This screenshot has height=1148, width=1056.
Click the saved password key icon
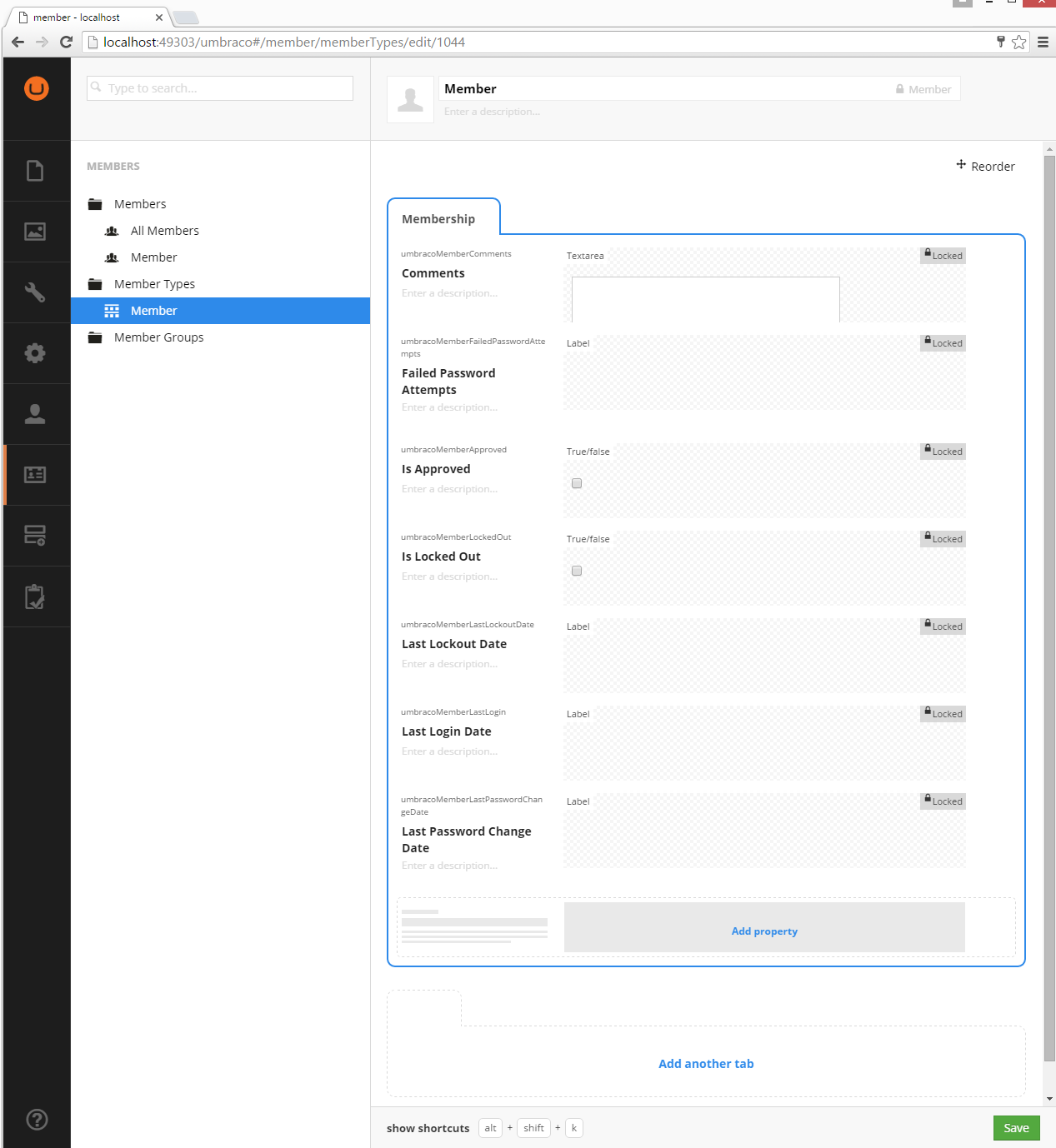(1000, 42)
